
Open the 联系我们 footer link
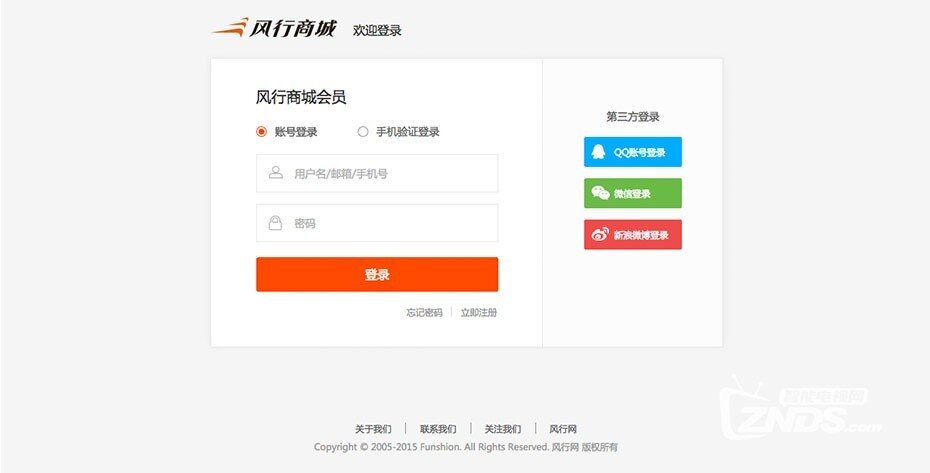pyautogui.click(x=438, y=428)
